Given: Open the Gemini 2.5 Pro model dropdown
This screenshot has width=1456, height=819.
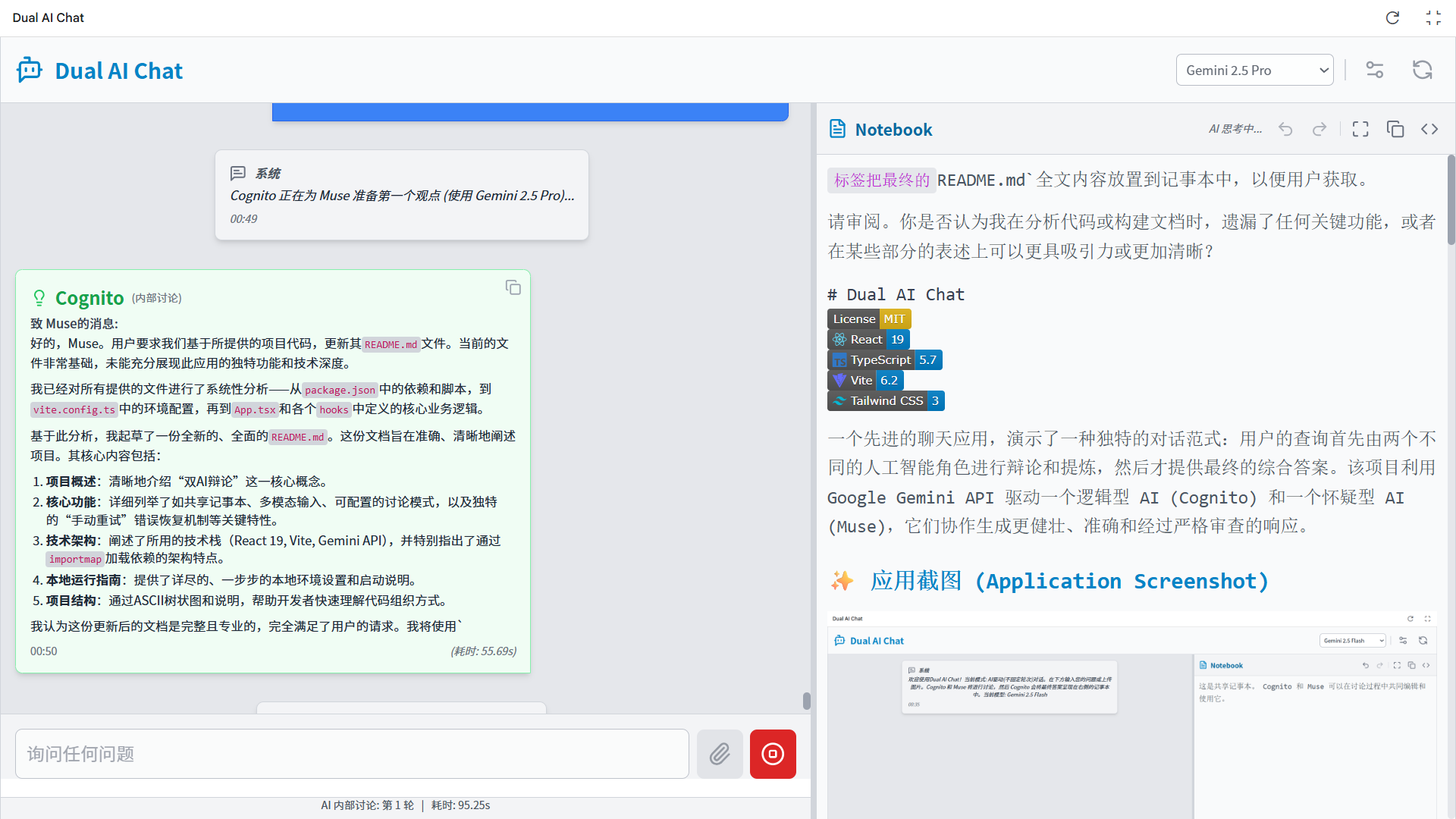Looking at the screenshot, I should (x=1254, y=70).
